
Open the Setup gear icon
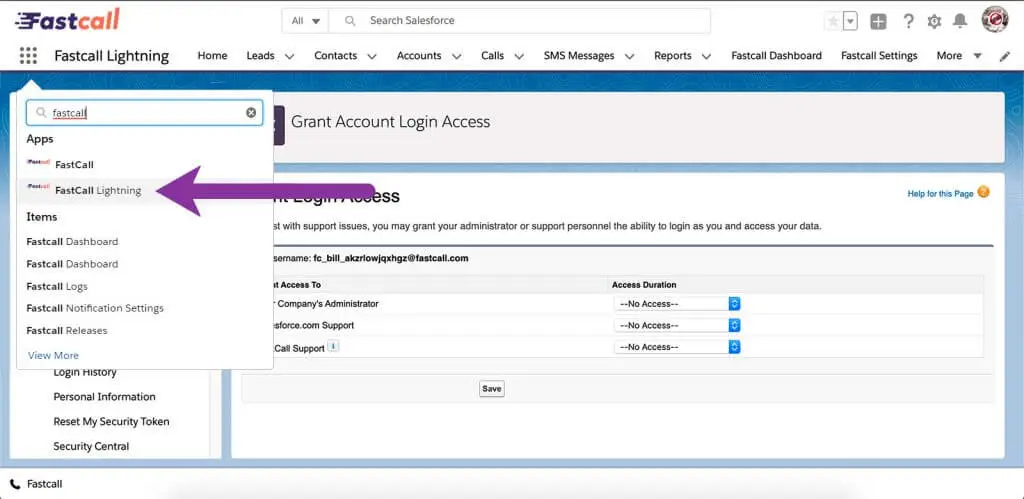pyautogui.click(x=934, y=21)
